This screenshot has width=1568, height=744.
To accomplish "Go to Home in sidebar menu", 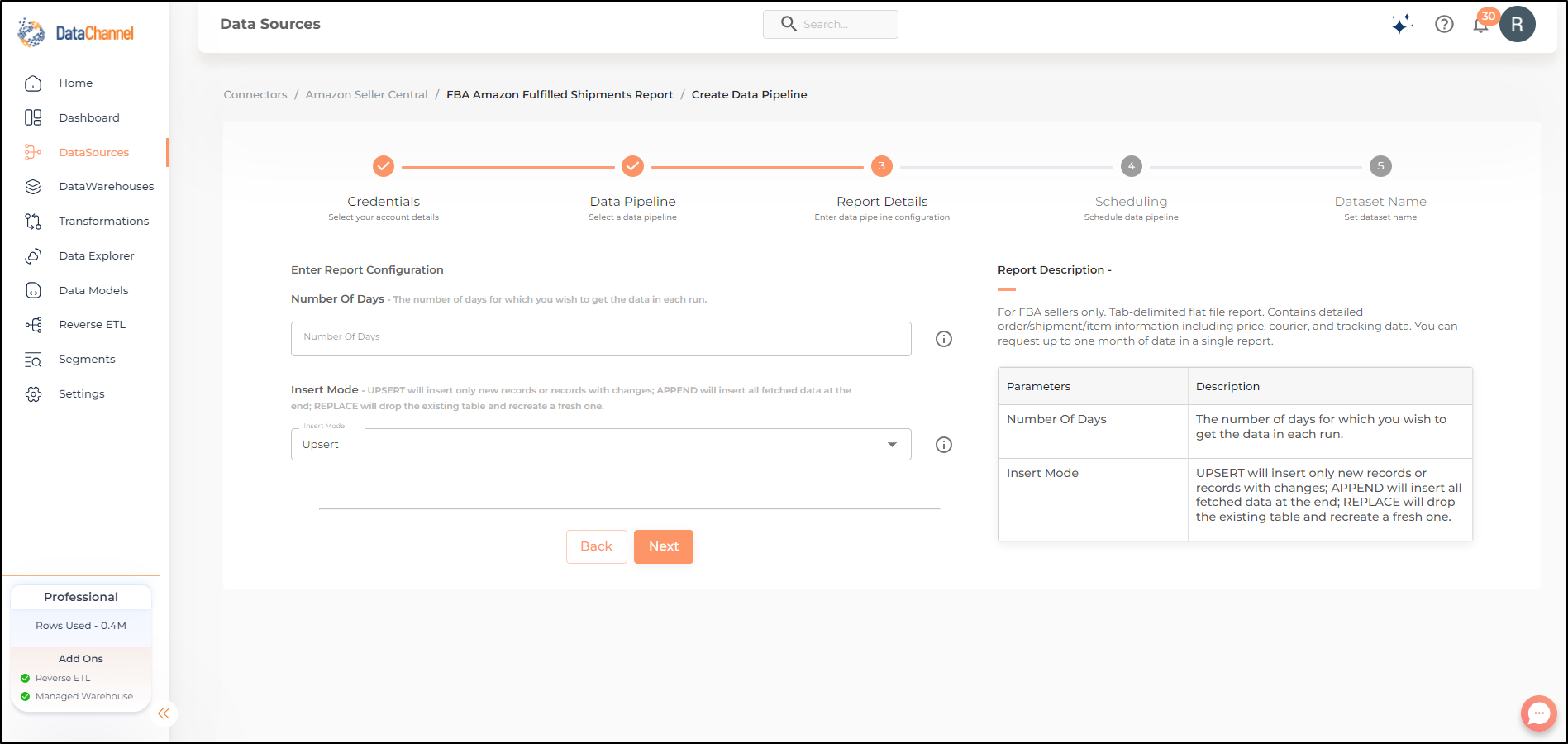I will [76, 83].
